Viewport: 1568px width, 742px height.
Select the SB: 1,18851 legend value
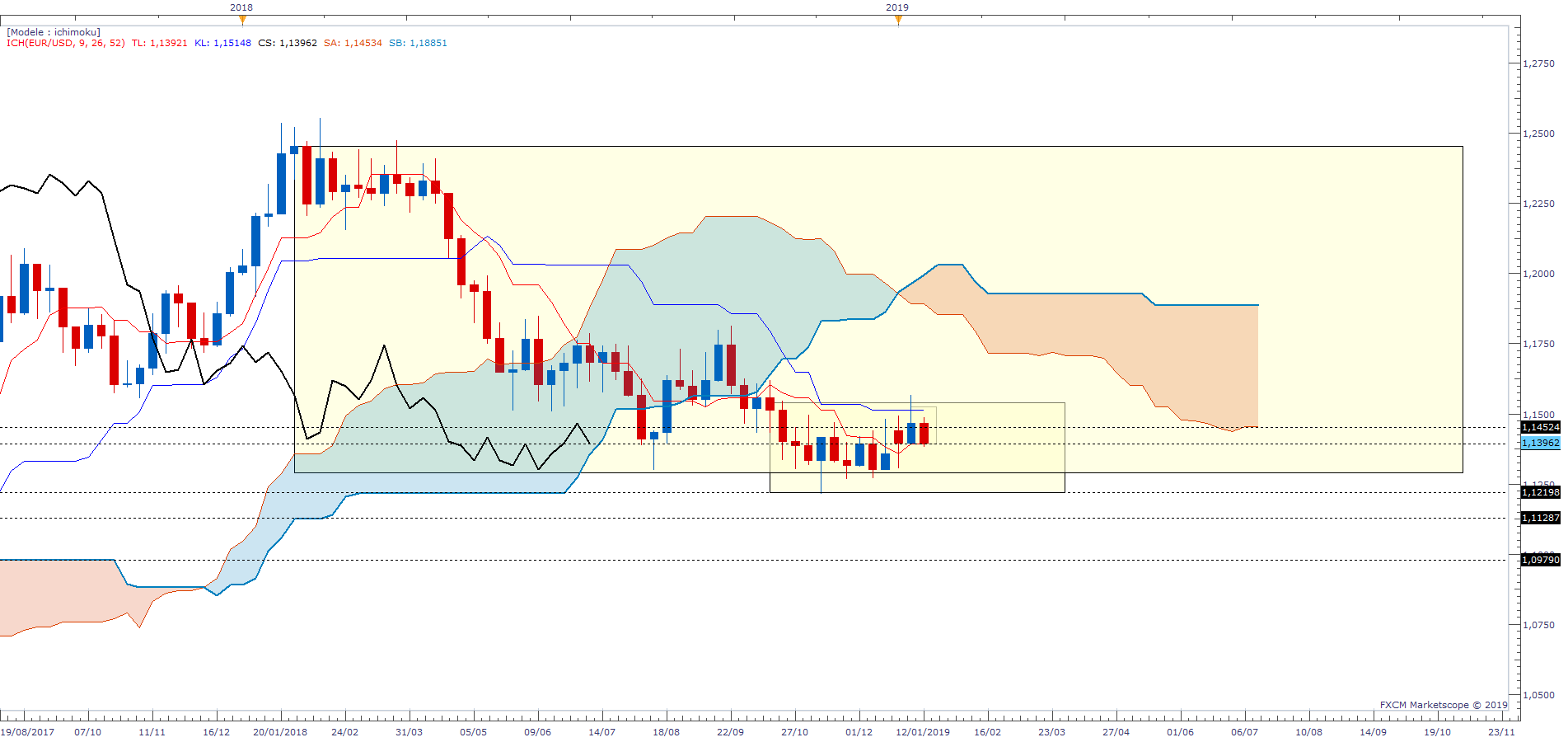pos(418,43)
